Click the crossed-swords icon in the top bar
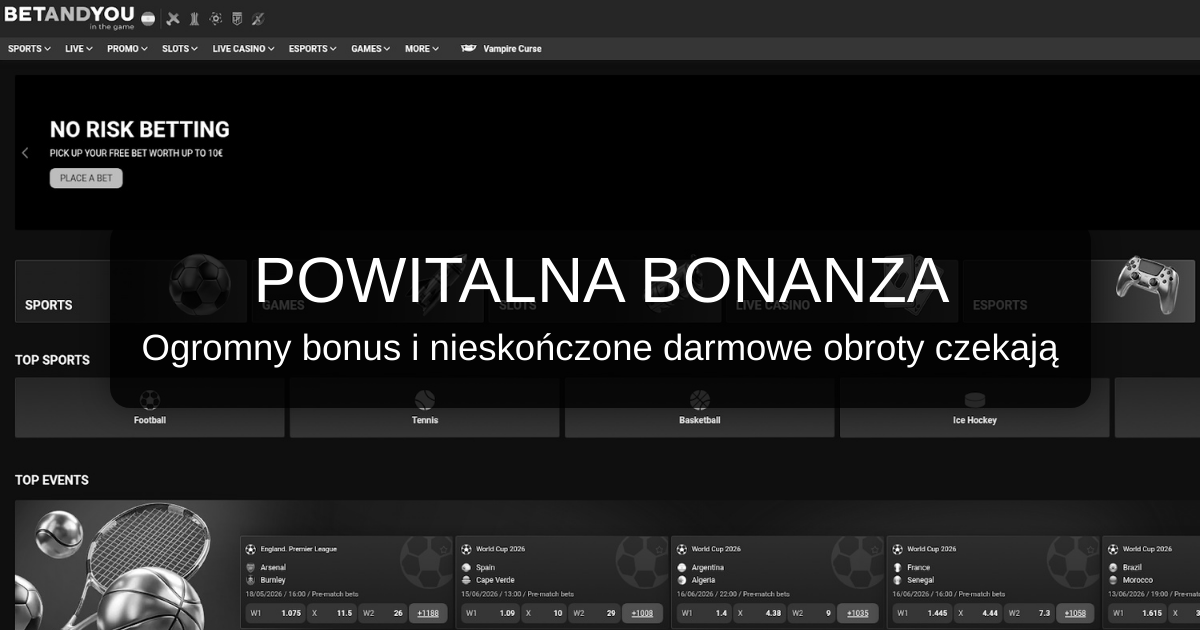Screen dimensions: 1200x630 pyautogui.click(x=172, y=18)
